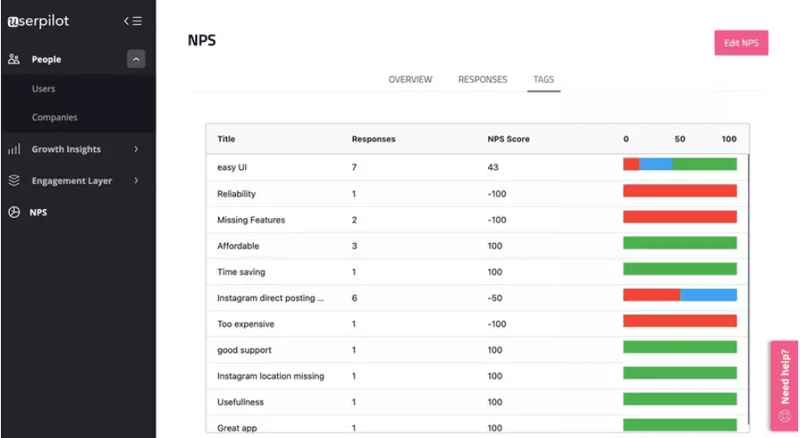Switch to the Overview tab
Image resolution: width=800 pixels, height=438 pixels.
pos(410,79)
